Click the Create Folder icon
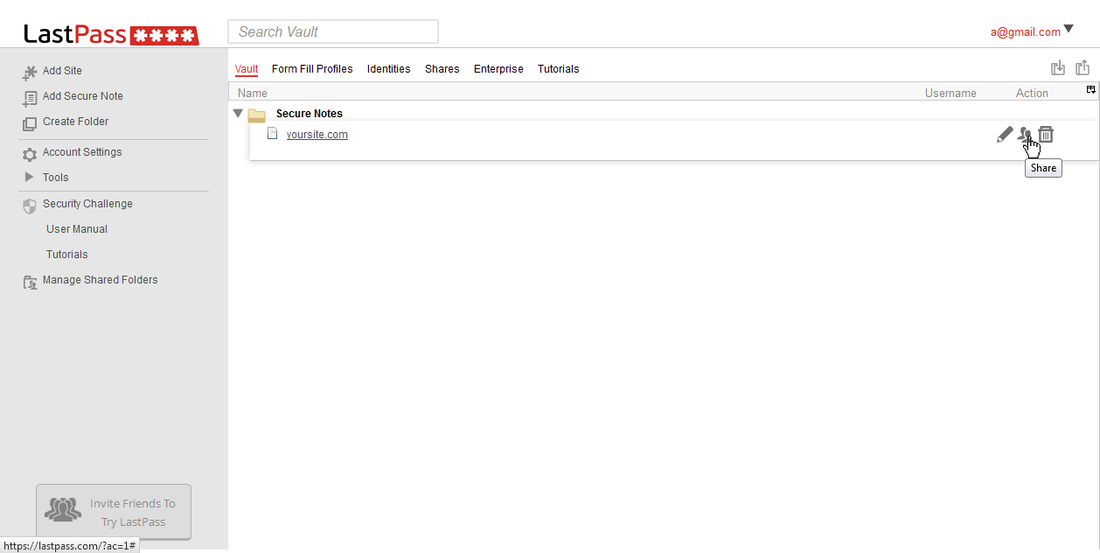This screenshot has height=553, width=1100. tap(29, 124)
